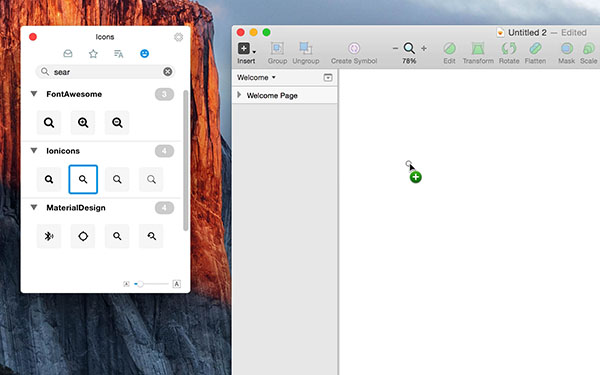Viewport: 600px width, 375px height.
Task: Click the MaterialDesign result count badge
Action: pos(165,208)
